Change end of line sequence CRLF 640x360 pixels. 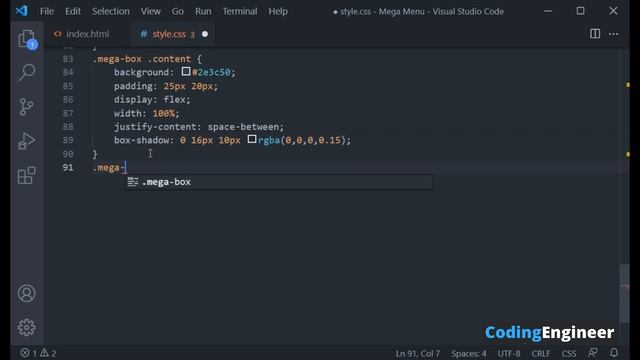pyautogui.click(x=541, y=353)
